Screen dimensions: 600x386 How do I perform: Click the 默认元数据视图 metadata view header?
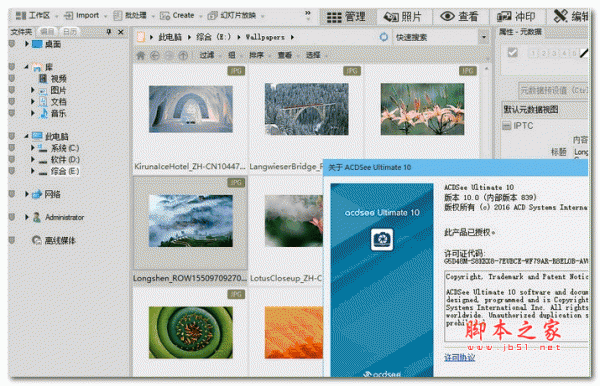[x=545, y=110]
